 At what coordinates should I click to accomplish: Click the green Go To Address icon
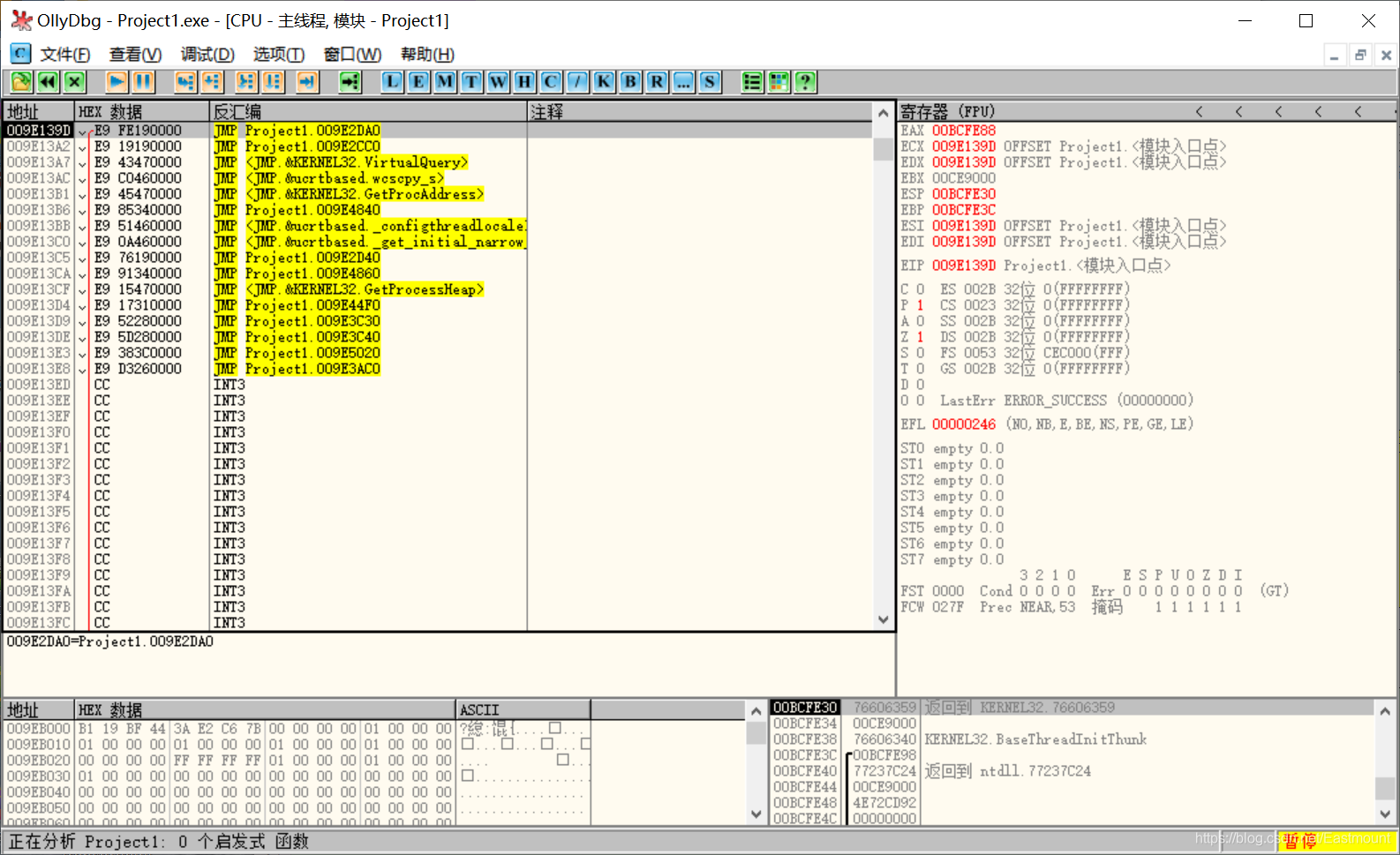(x=350, y=82)
